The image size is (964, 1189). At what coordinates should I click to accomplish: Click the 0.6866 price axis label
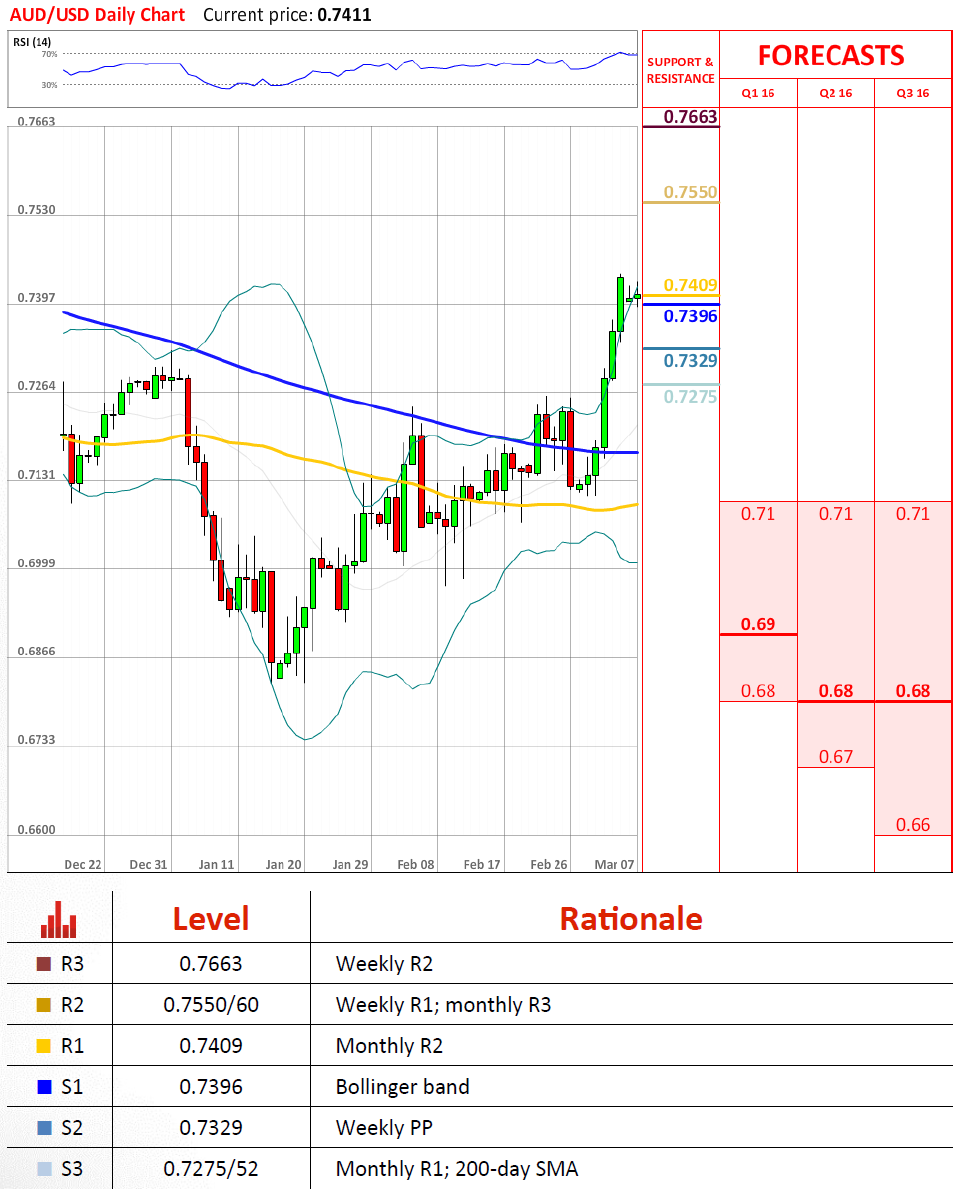coord(36,651)
